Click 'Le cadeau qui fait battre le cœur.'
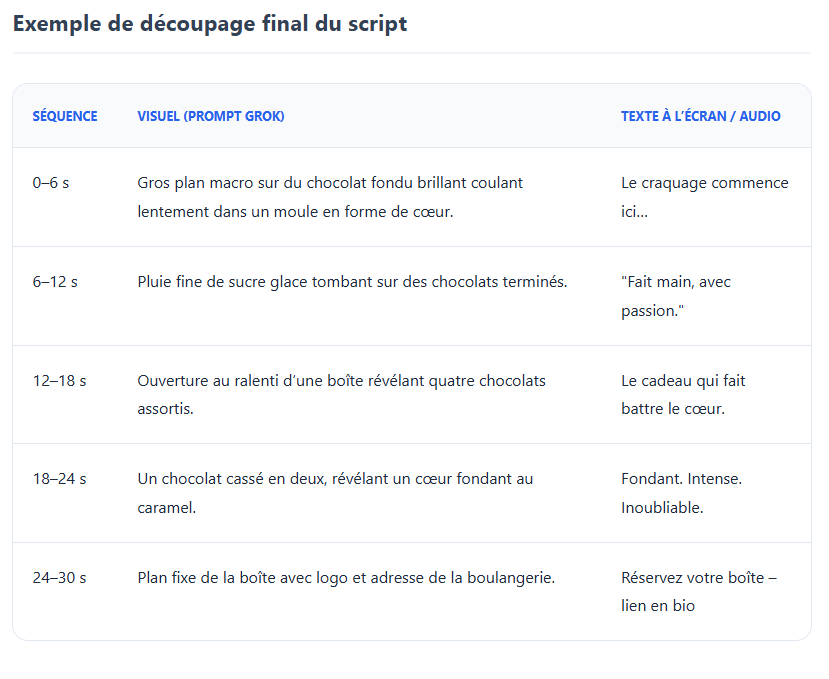 (683, 394)
